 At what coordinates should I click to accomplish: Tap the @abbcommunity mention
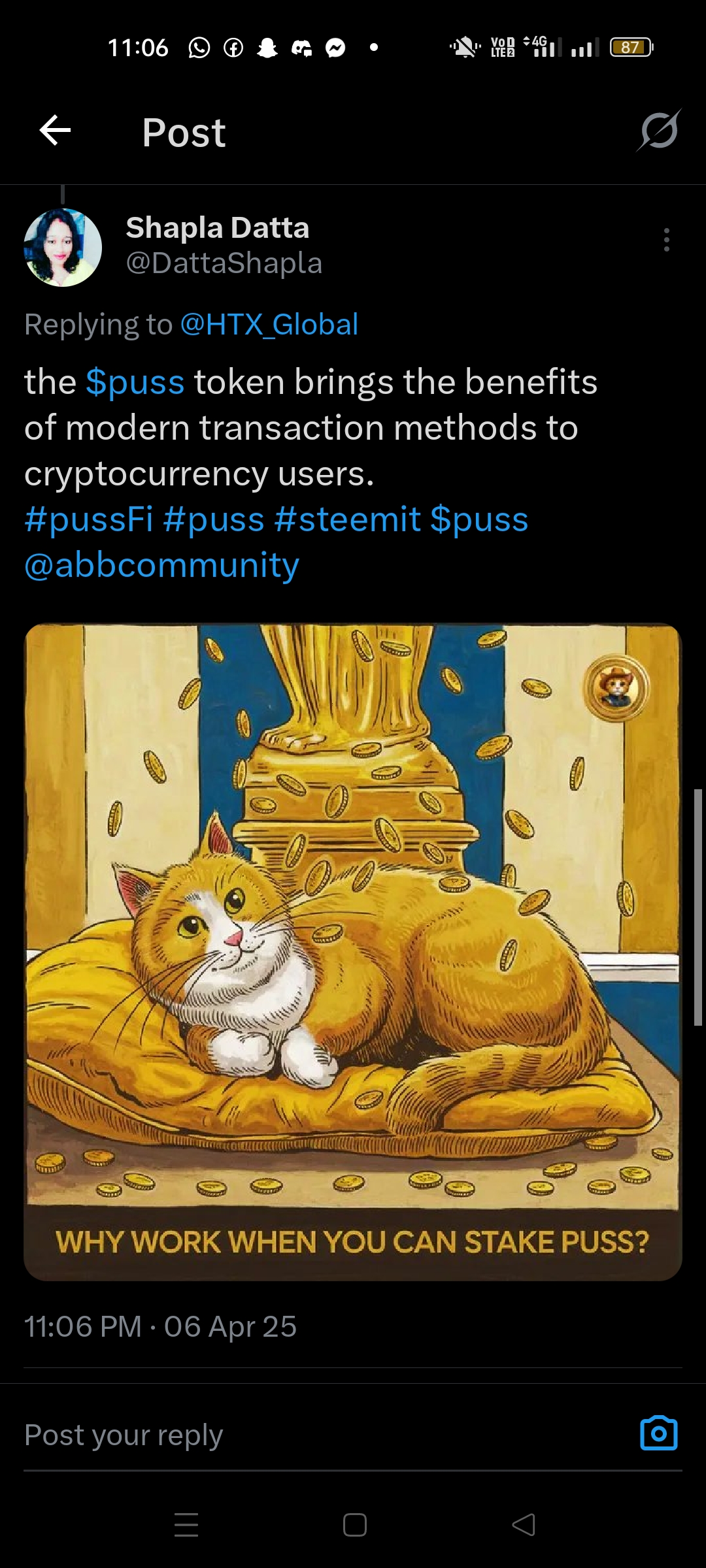pyautogui.click(x=162, y=565)
